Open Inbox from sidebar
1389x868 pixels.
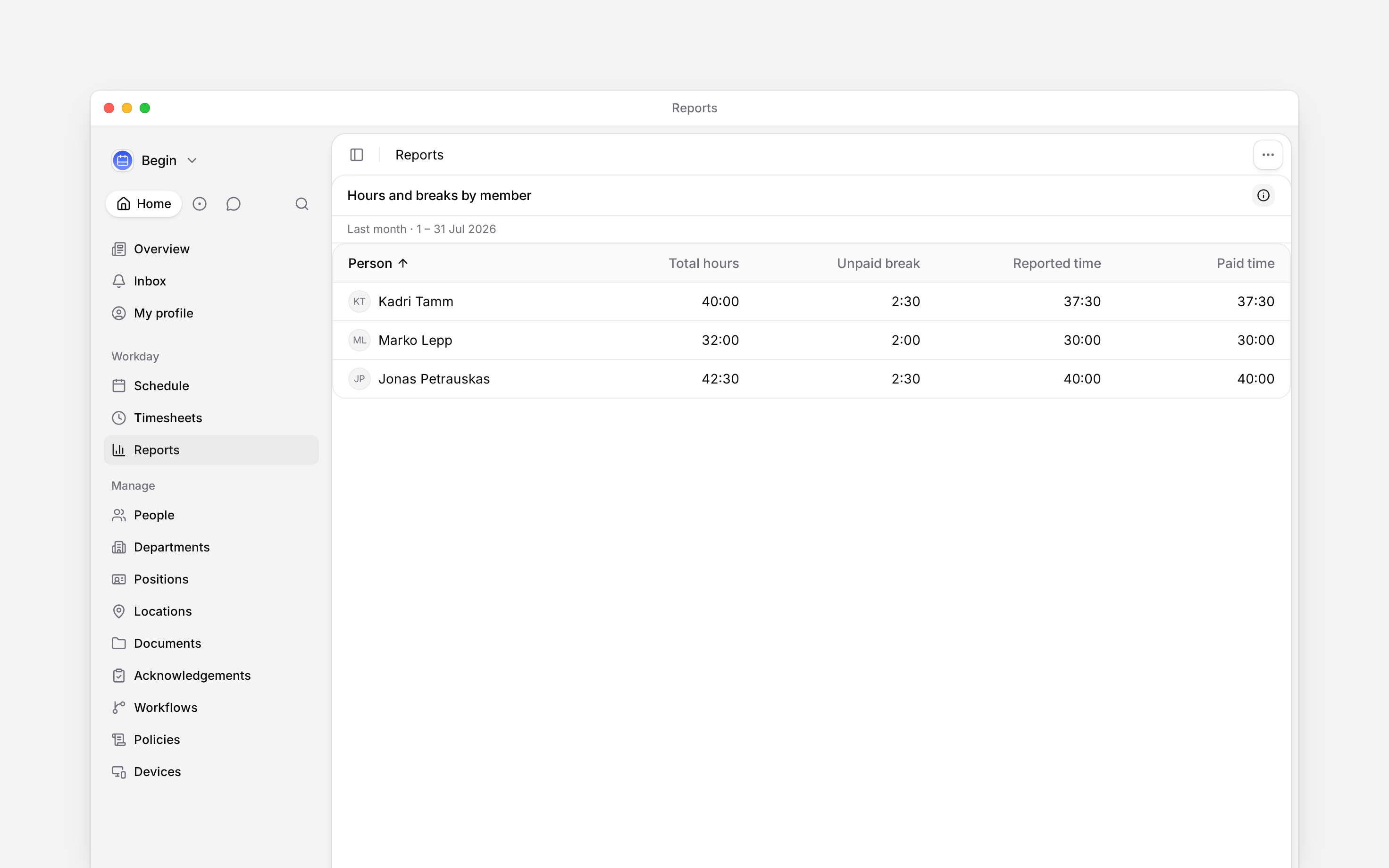click(211, 281)
